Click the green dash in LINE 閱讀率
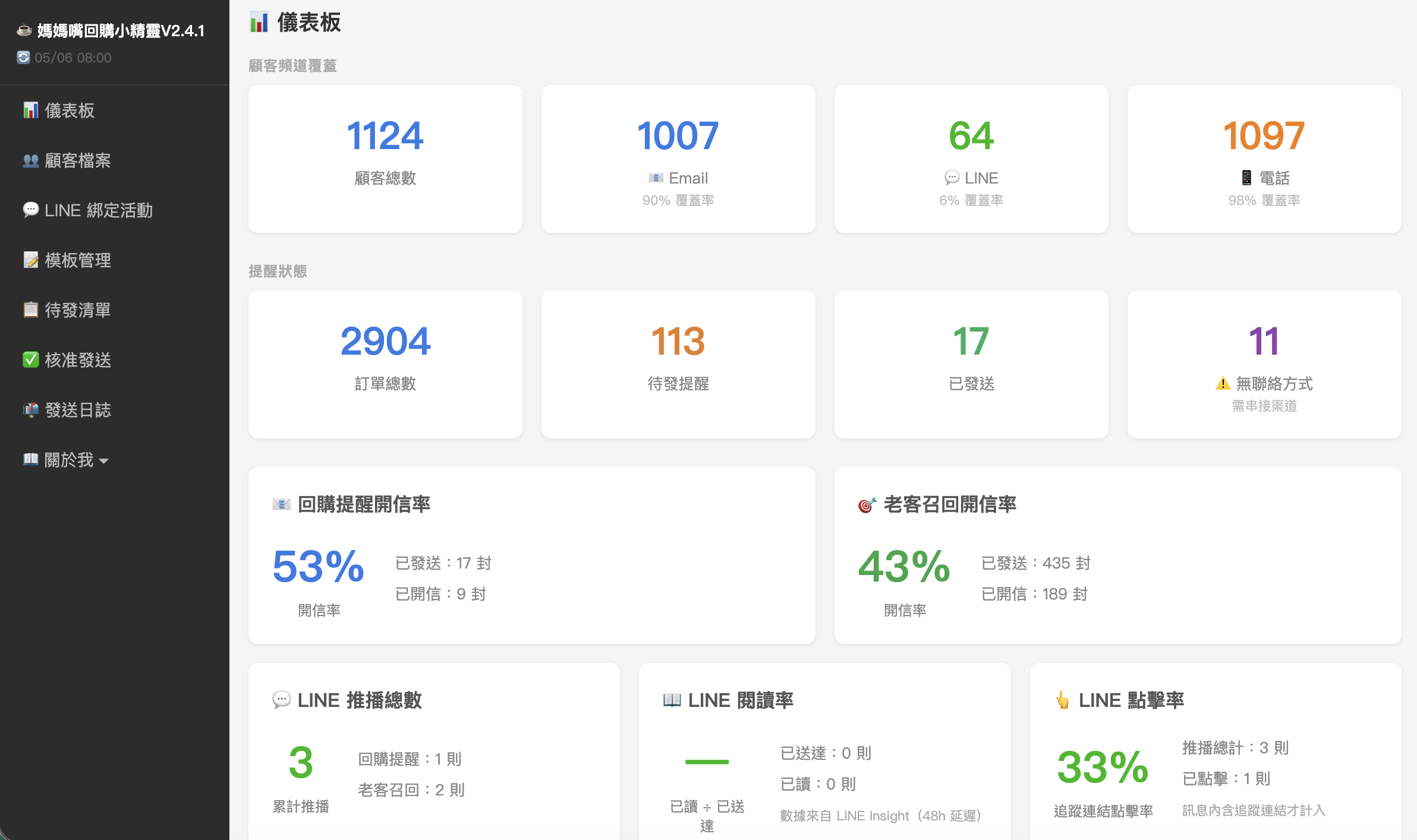This screenshot has width=1417, height=840. (707, 762)
